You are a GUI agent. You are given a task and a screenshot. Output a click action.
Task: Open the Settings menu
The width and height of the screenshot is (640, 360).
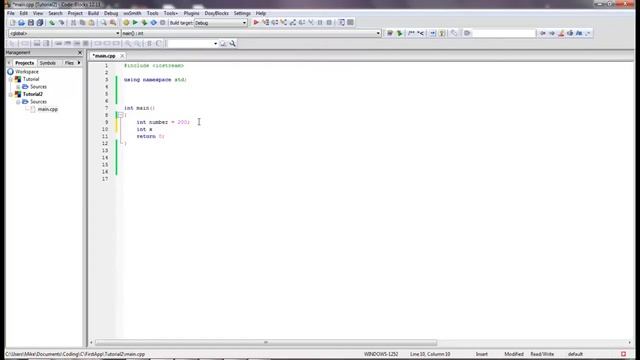click(242, 13)
